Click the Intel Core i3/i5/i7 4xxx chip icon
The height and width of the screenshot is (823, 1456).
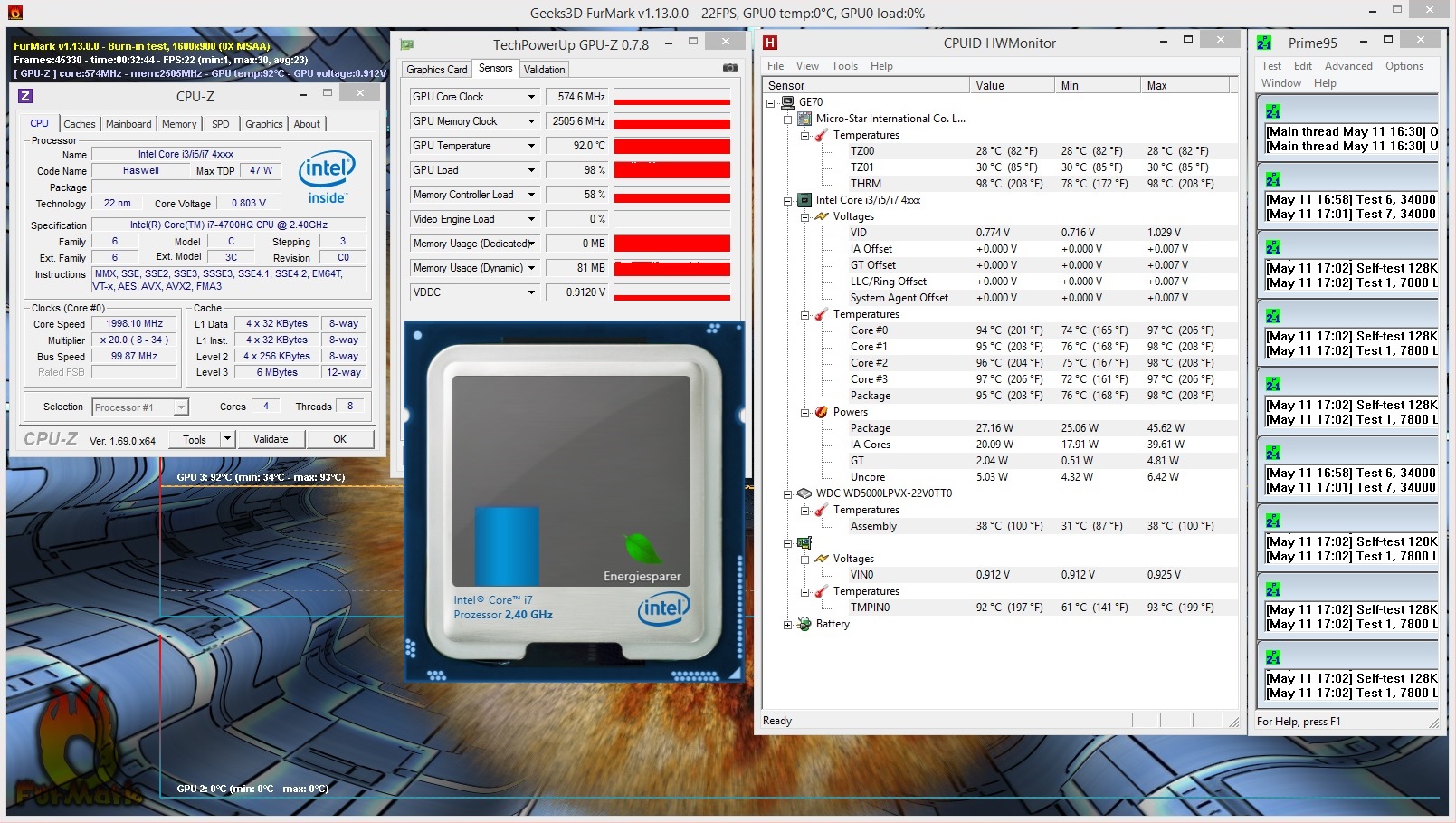tap(804, 200)
